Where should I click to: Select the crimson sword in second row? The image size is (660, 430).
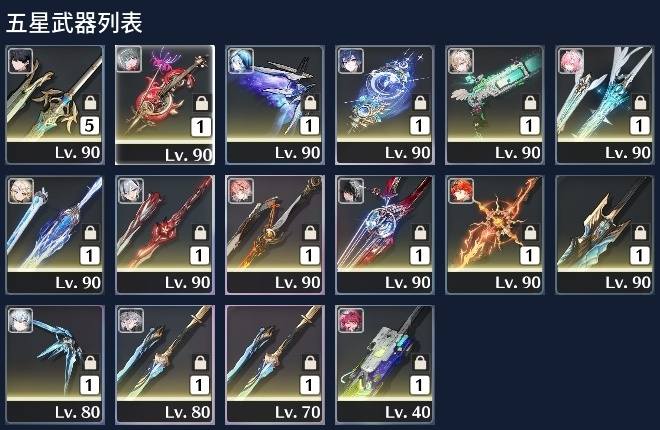pyautogui.click(x=165, y=235)
